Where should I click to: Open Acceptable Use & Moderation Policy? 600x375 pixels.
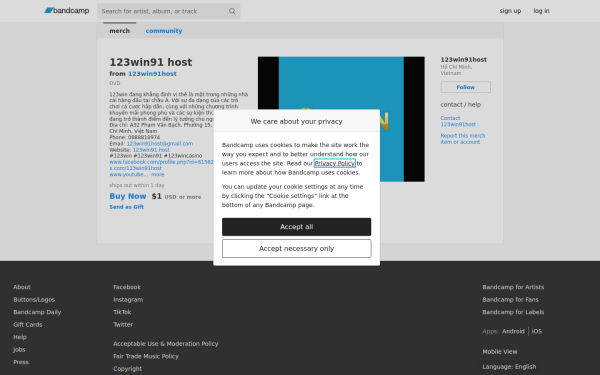(x=166, y=344)
